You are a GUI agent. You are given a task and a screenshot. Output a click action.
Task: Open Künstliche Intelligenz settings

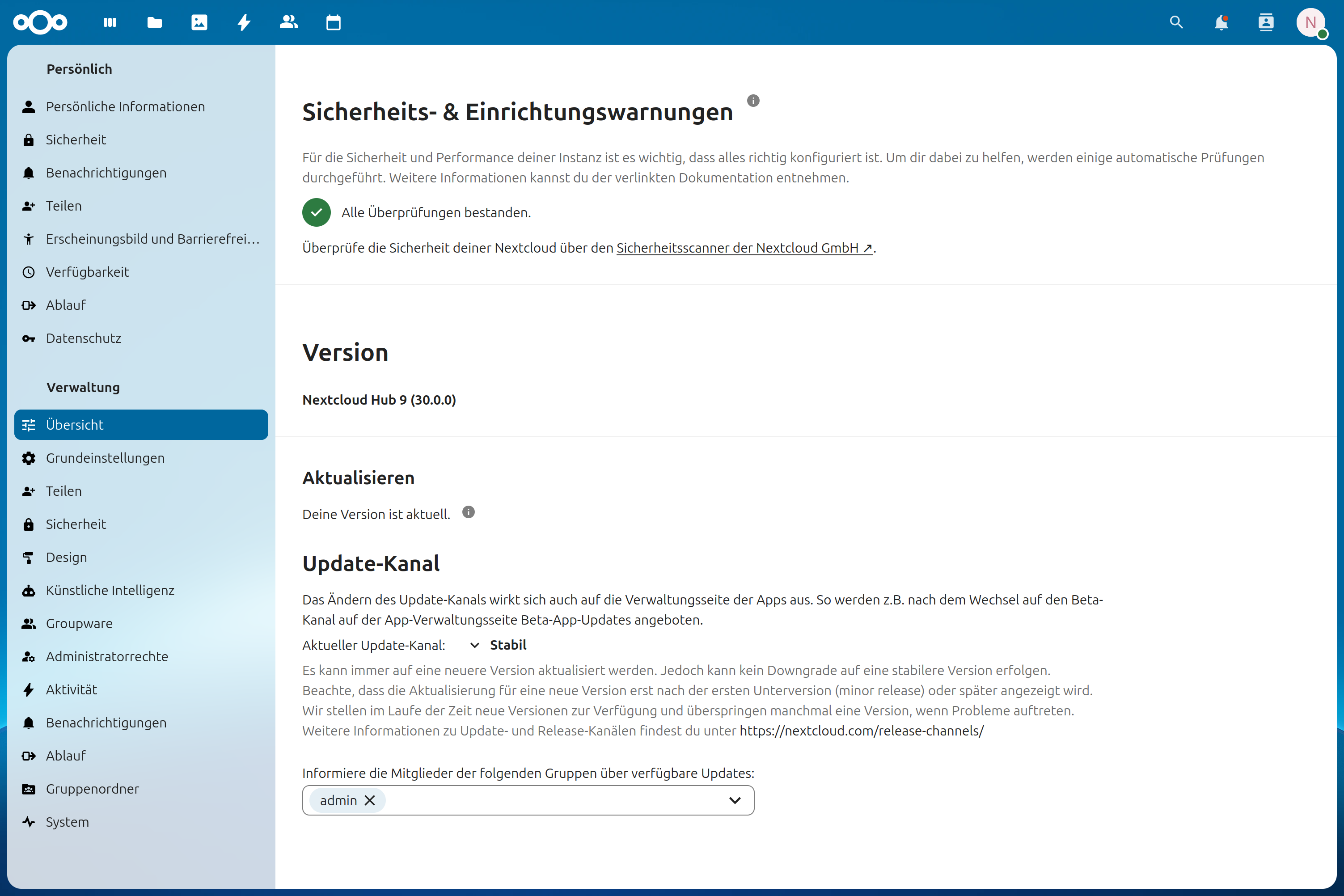point(141,590)
